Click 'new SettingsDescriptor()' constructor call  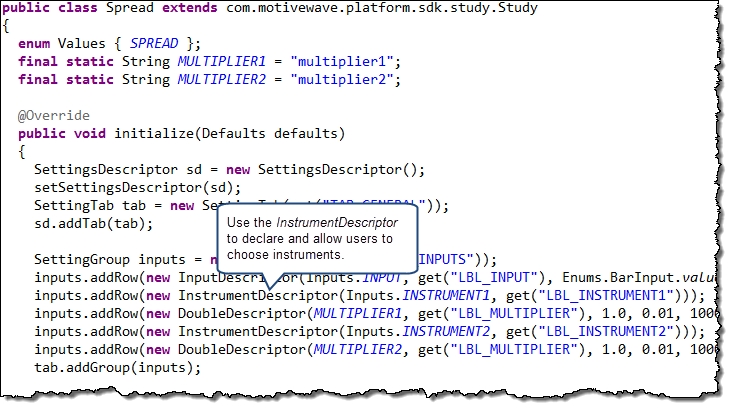(321, 169)
